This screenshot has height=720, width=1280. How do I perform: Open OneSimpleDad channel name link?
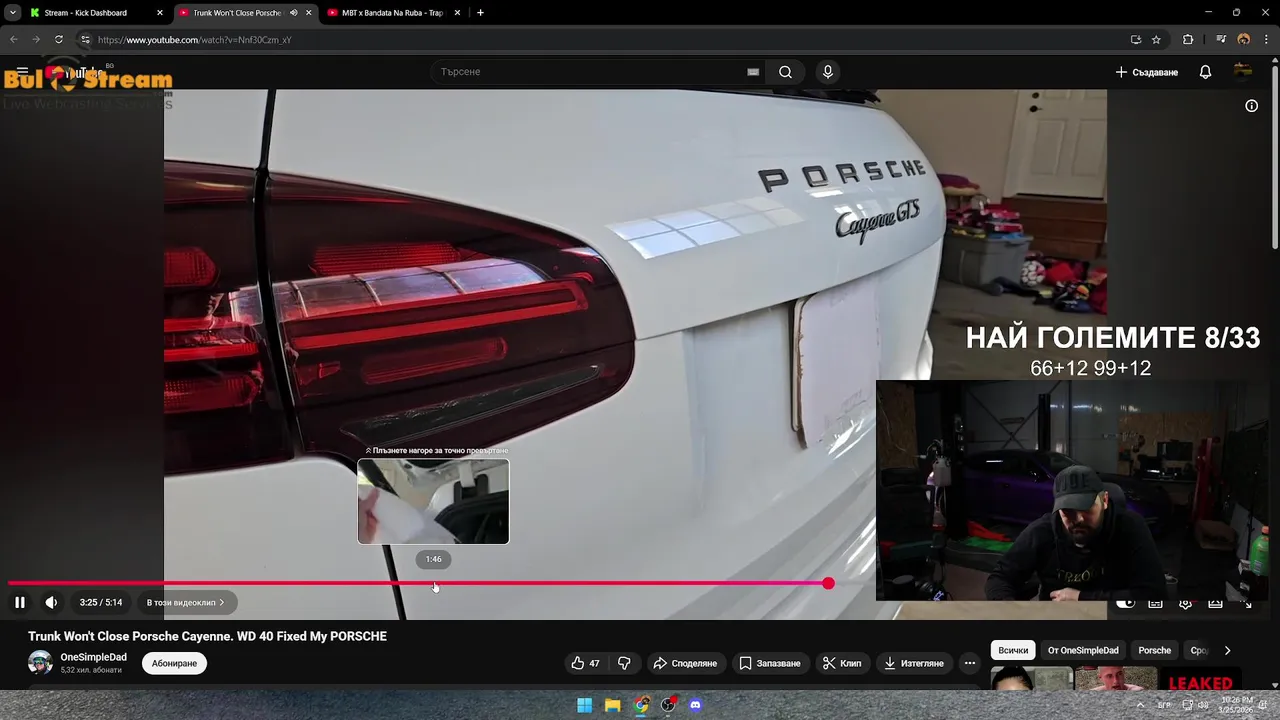click(x=93, y=657)
